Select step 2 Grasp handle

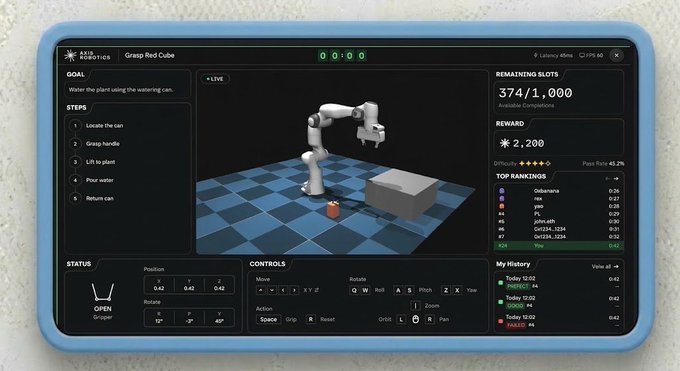point(95,144)
